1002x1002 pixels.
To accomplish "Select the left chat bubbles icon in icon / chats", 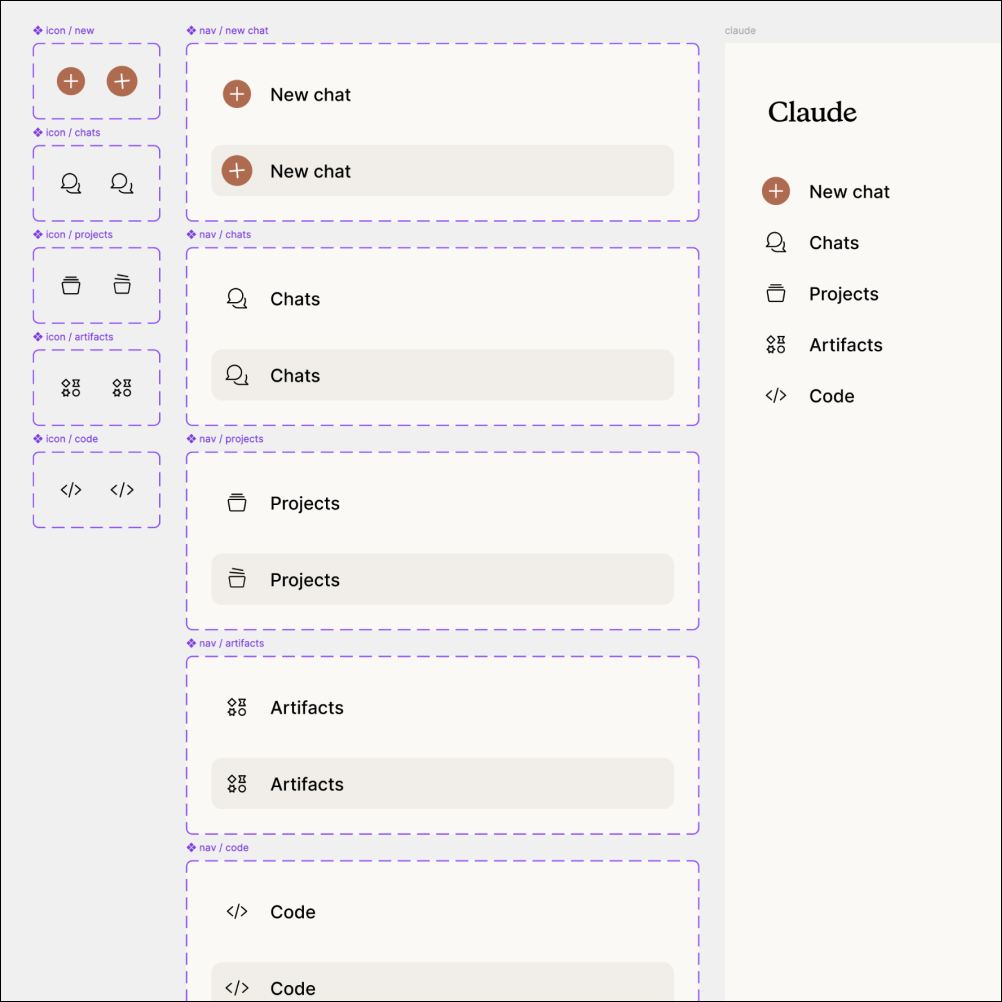I will click(71, 183).
